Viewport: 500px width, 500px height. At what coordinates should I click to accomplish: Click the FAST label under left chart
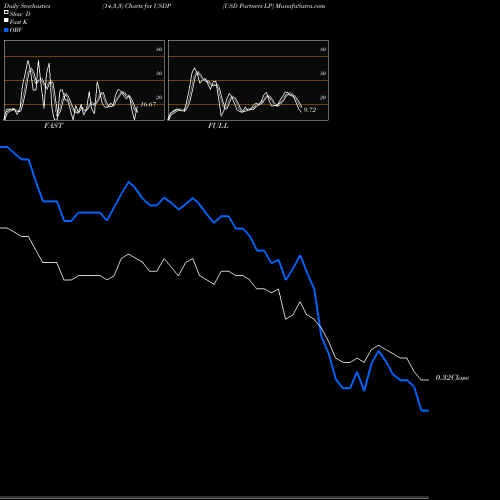[53, 126]
